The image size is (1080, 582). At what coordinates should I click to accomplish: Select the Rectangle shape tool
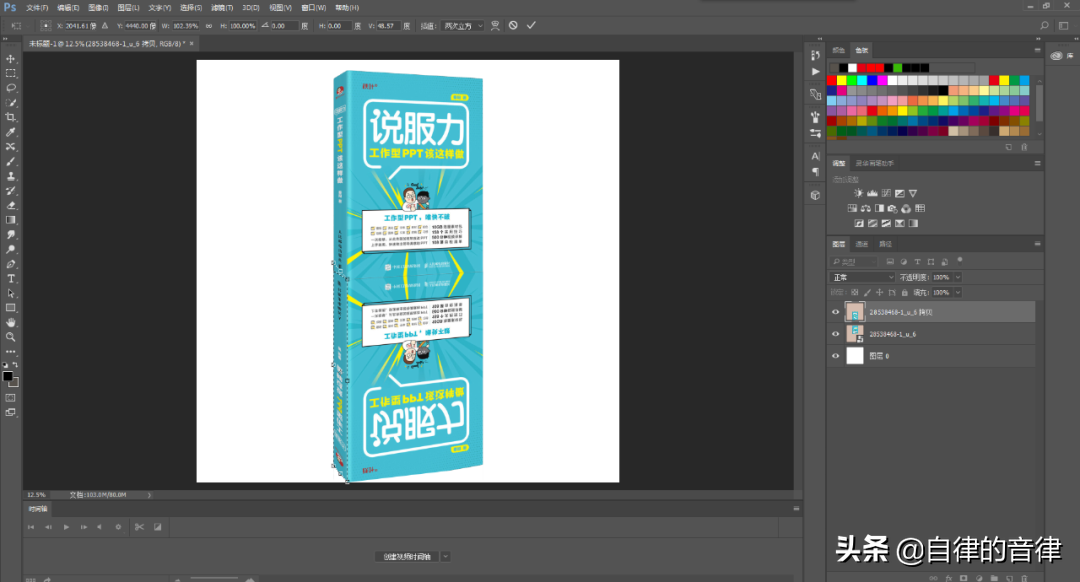10,308
